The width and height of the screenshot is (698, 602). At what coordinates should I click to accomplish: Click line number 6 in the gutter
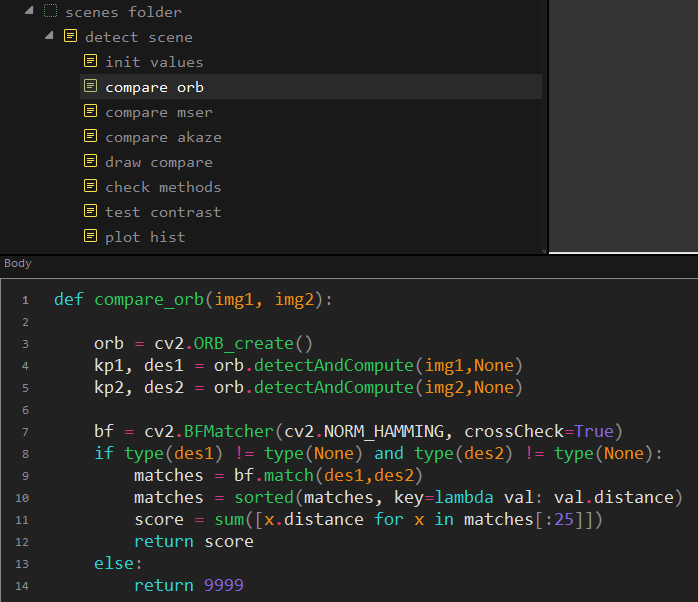[25, 410]
